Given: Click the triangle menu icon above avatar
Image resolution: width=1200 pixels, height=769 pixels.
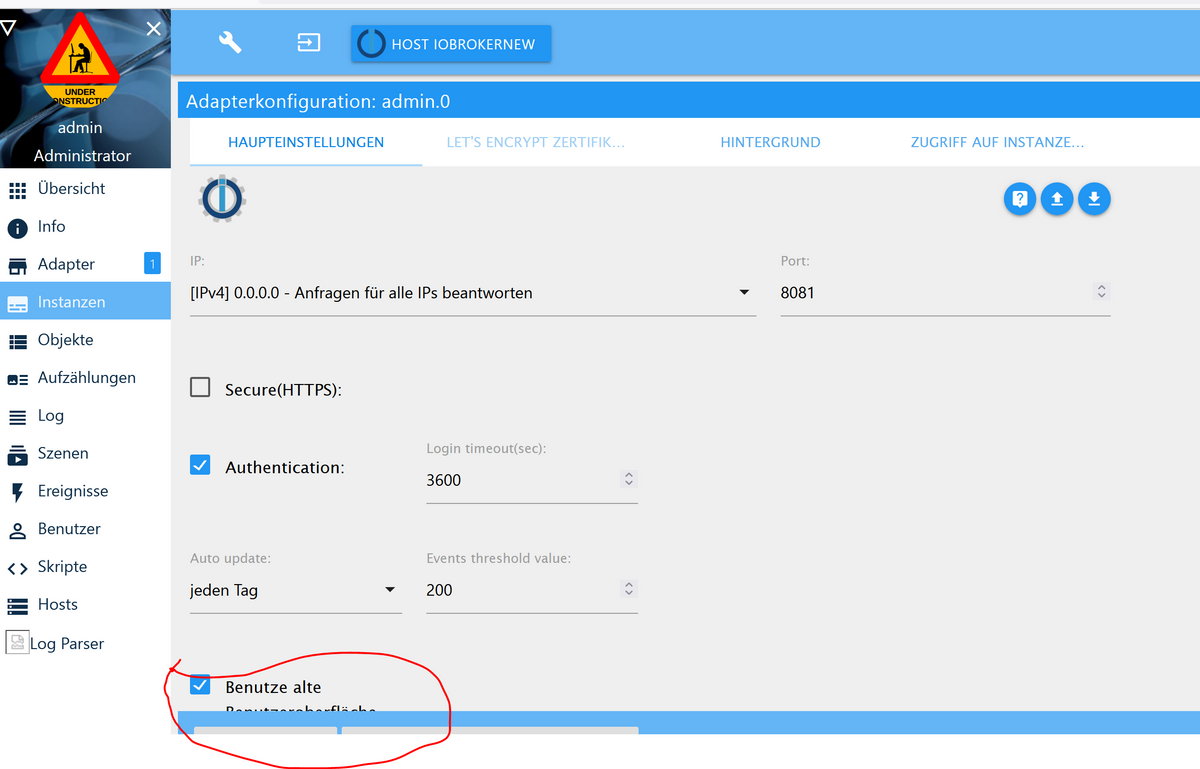Looking at the screenshot, I should (8, 28).
